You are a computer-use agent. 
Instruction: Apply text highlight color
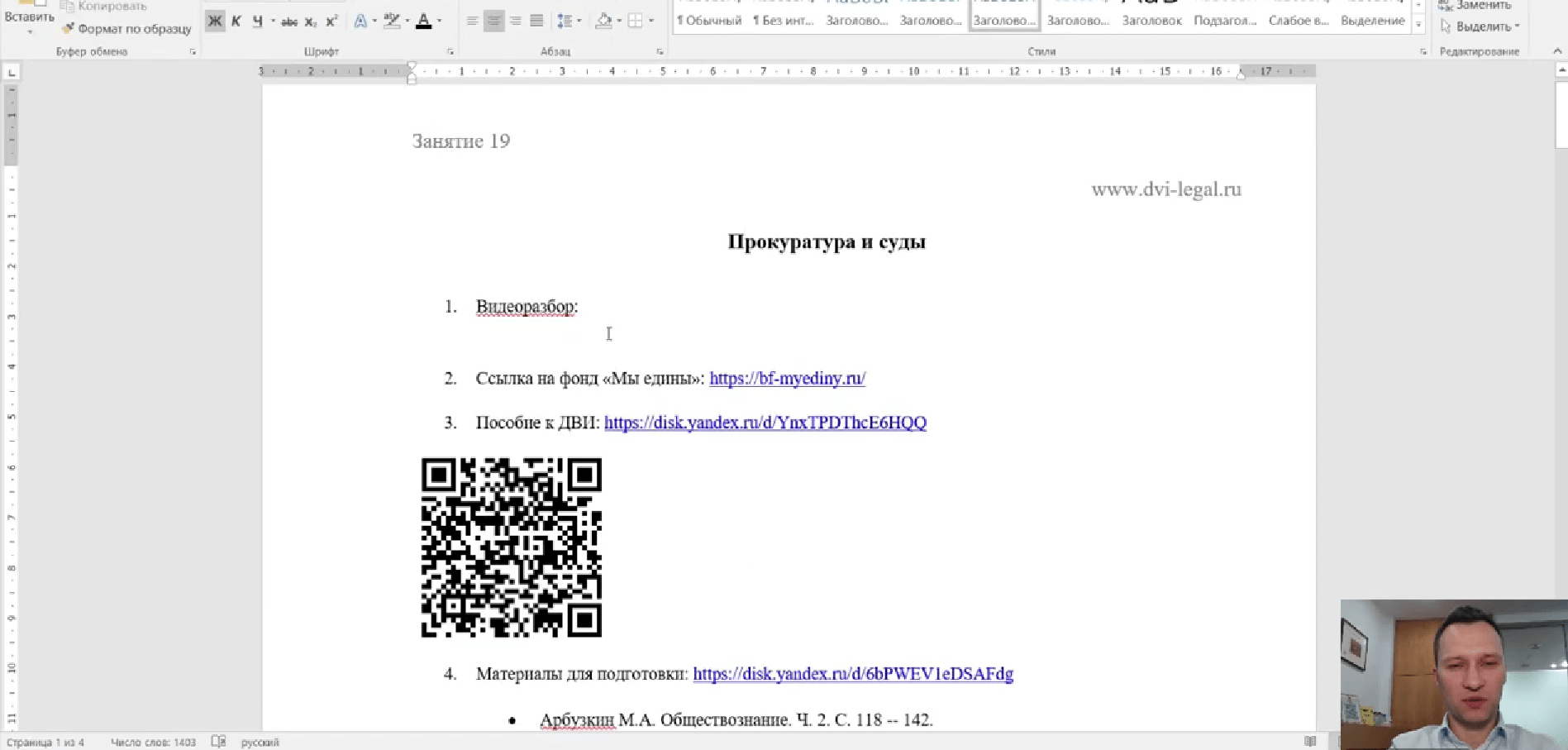(392, 21)
